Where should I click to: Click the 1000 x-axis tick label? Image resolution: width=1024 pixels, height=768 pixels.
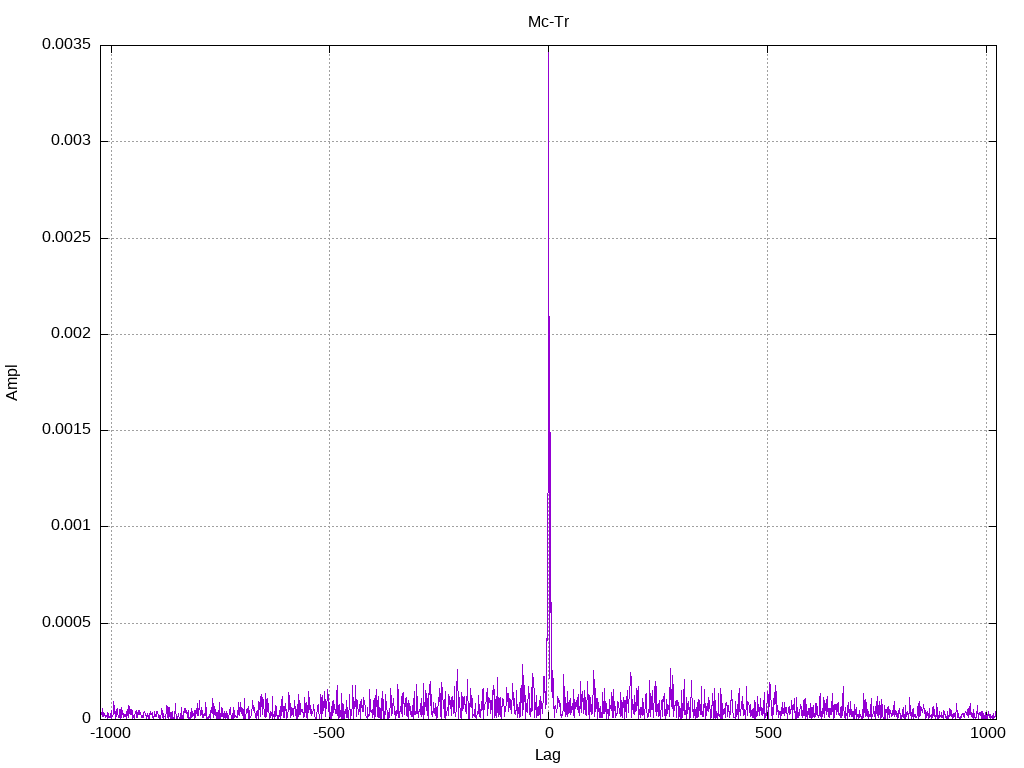tap(987, 733)
